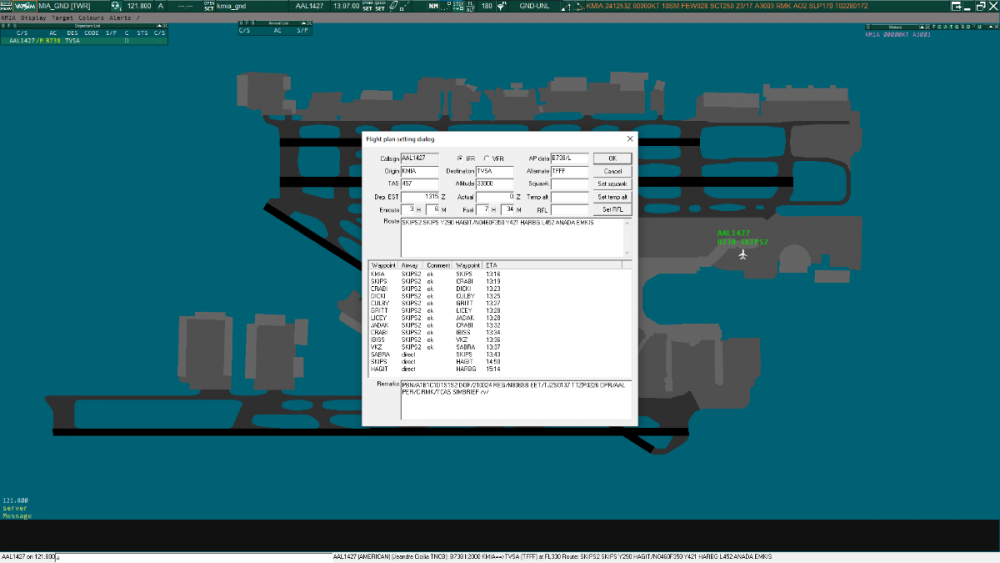Viewport: 1000px width, 563px height.
Task: Select the SABRA direct waypoint row
Action: [499, 355]
